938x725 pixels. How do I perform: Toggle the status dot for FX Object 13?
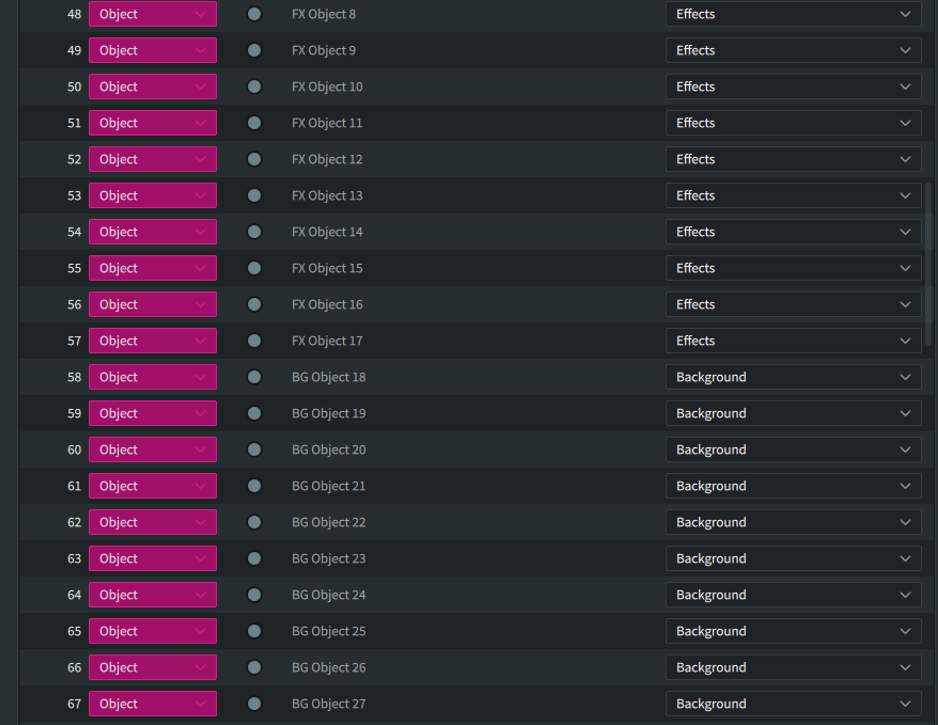(254, 196)
